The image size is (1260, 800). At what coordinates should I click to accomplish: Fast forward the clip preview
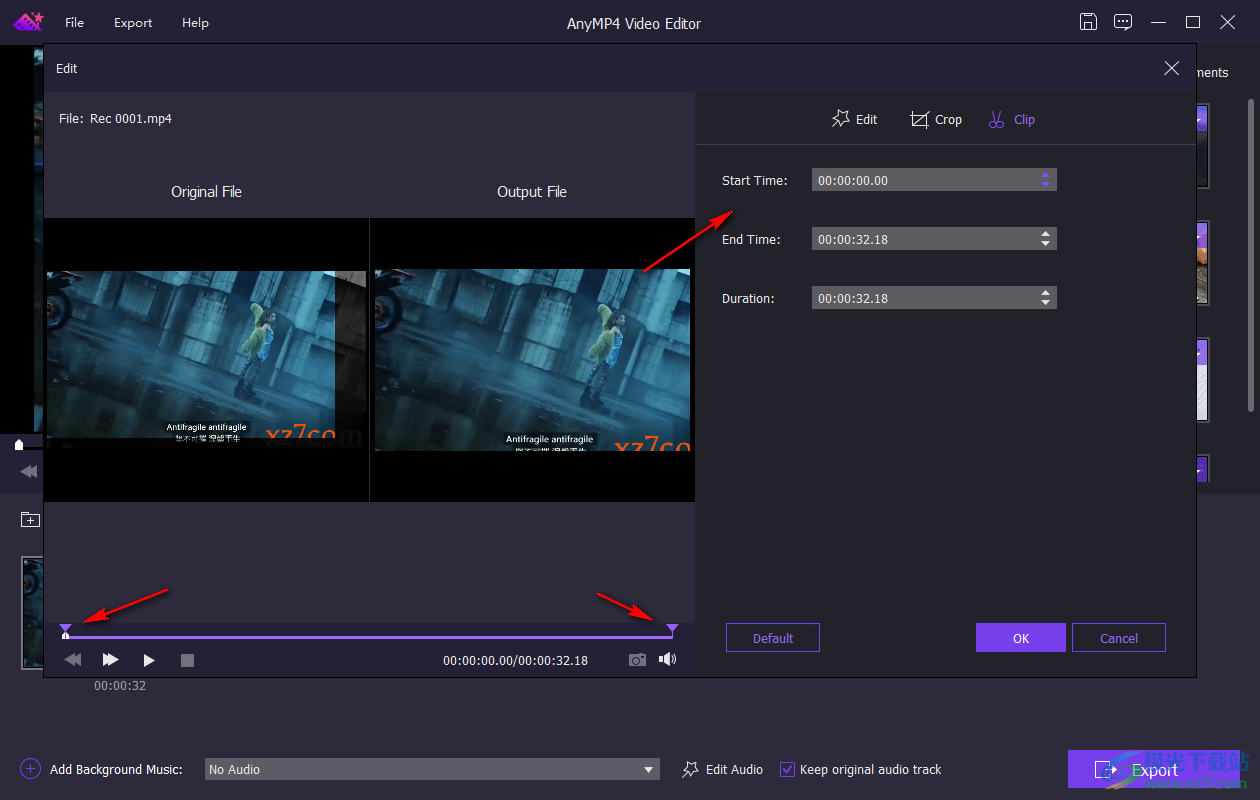coord(110,660)
